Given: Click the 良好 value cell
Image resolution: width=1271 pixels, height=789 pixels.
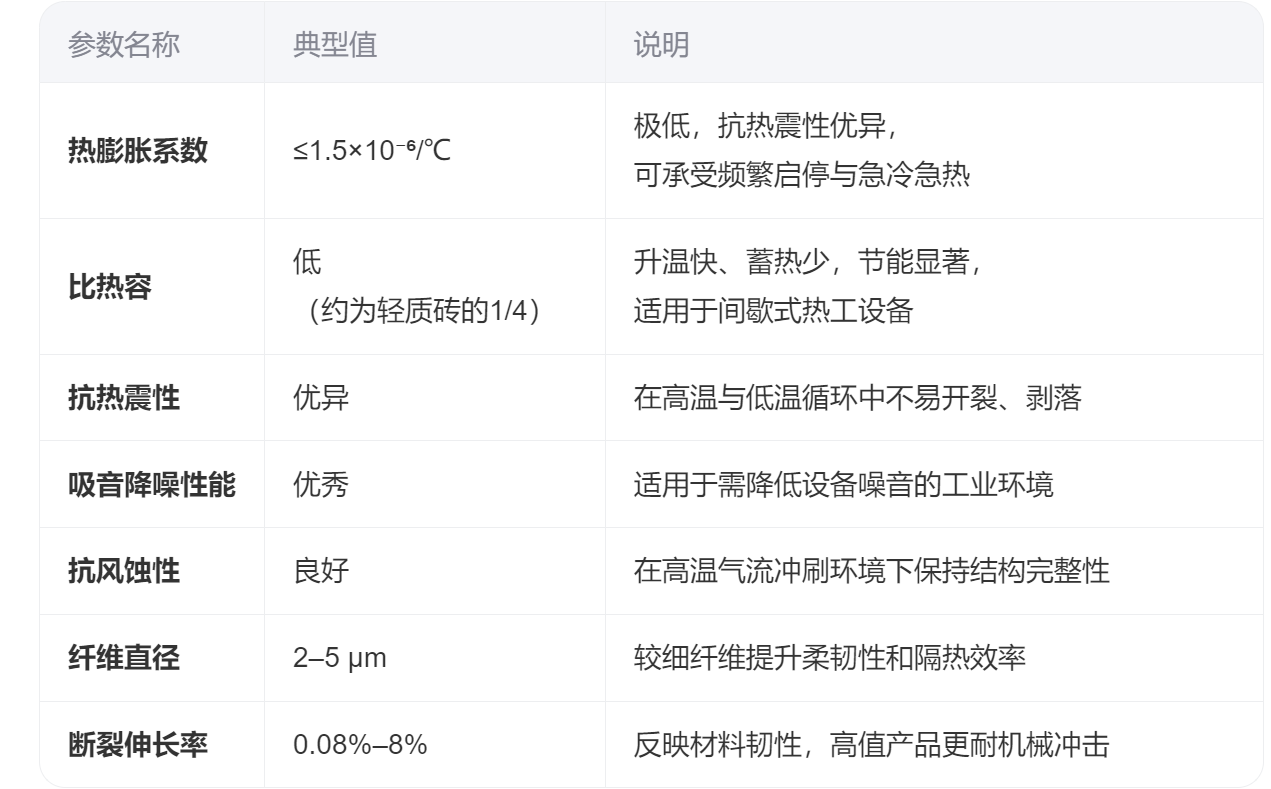Looking at the screenshot, I should 321,572.
